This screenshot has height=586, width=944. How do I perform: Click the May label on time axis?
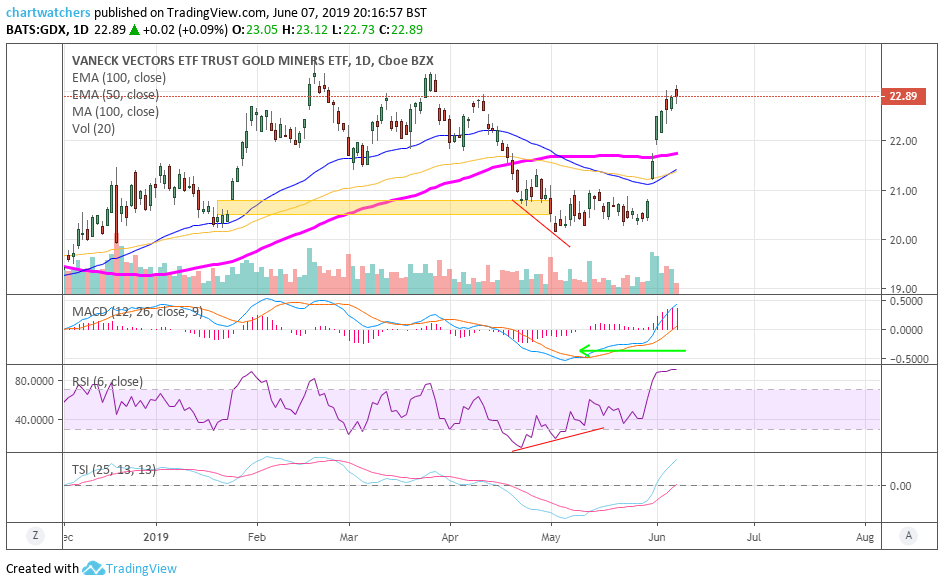pos(550,537)
